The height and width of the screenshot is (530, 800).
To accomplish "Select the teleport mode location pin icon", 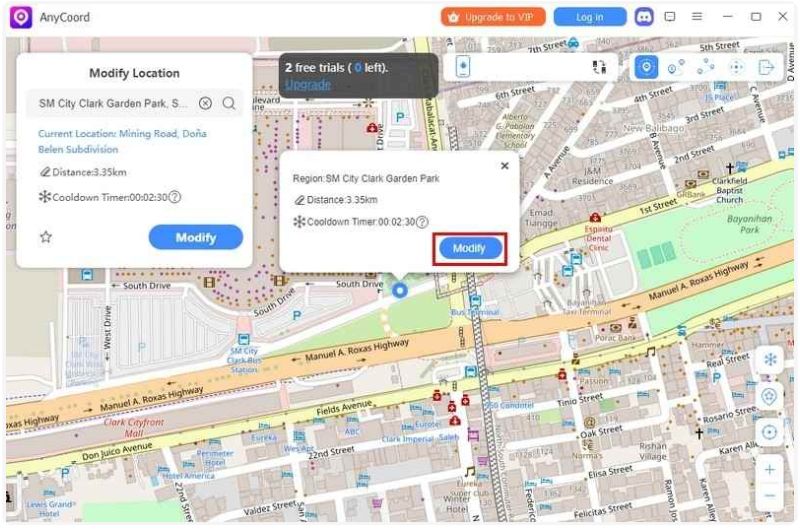I will [x=647, y=67].
